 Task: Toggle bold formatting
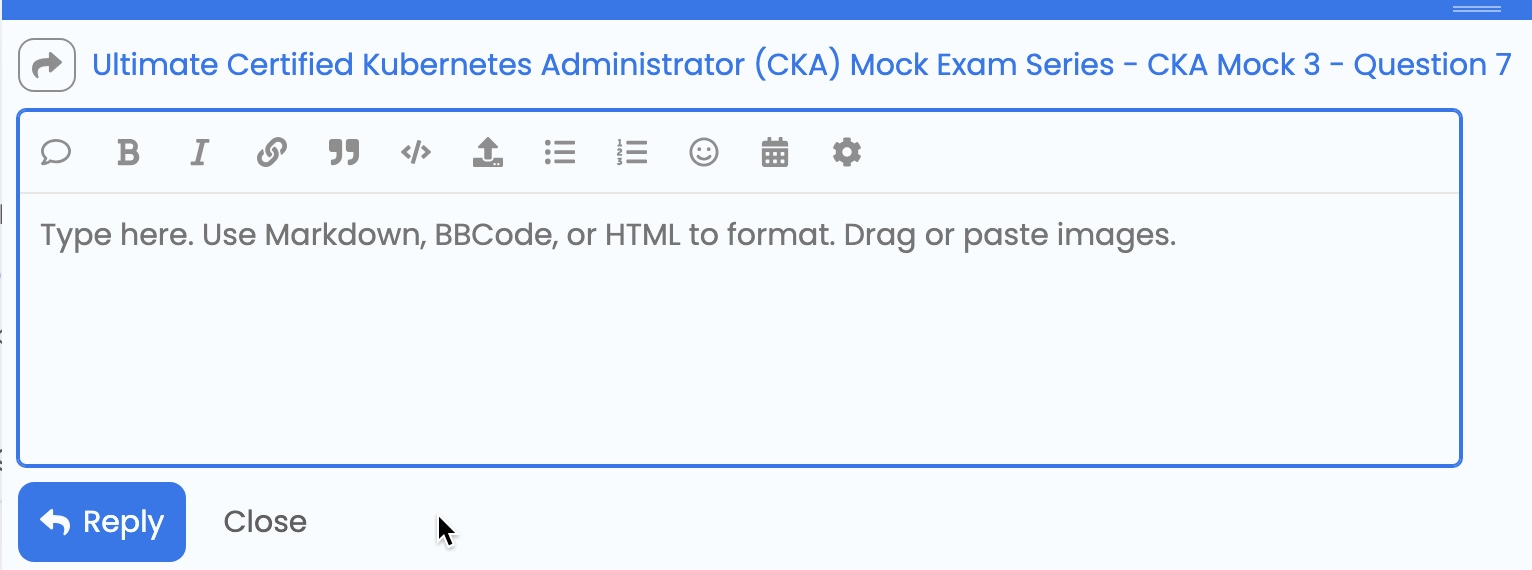[128, 153]
